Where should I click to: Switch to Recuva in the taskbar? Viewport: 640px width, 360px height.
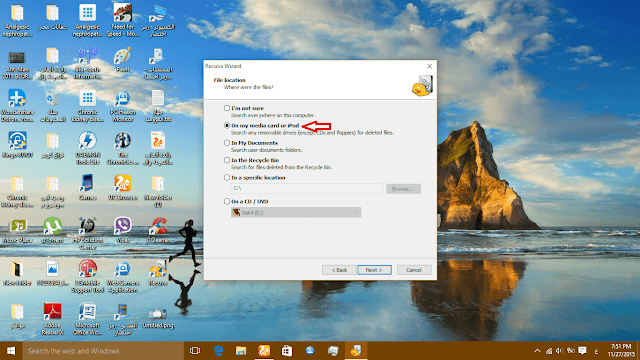pyautogui.click(x=356, y=351)
